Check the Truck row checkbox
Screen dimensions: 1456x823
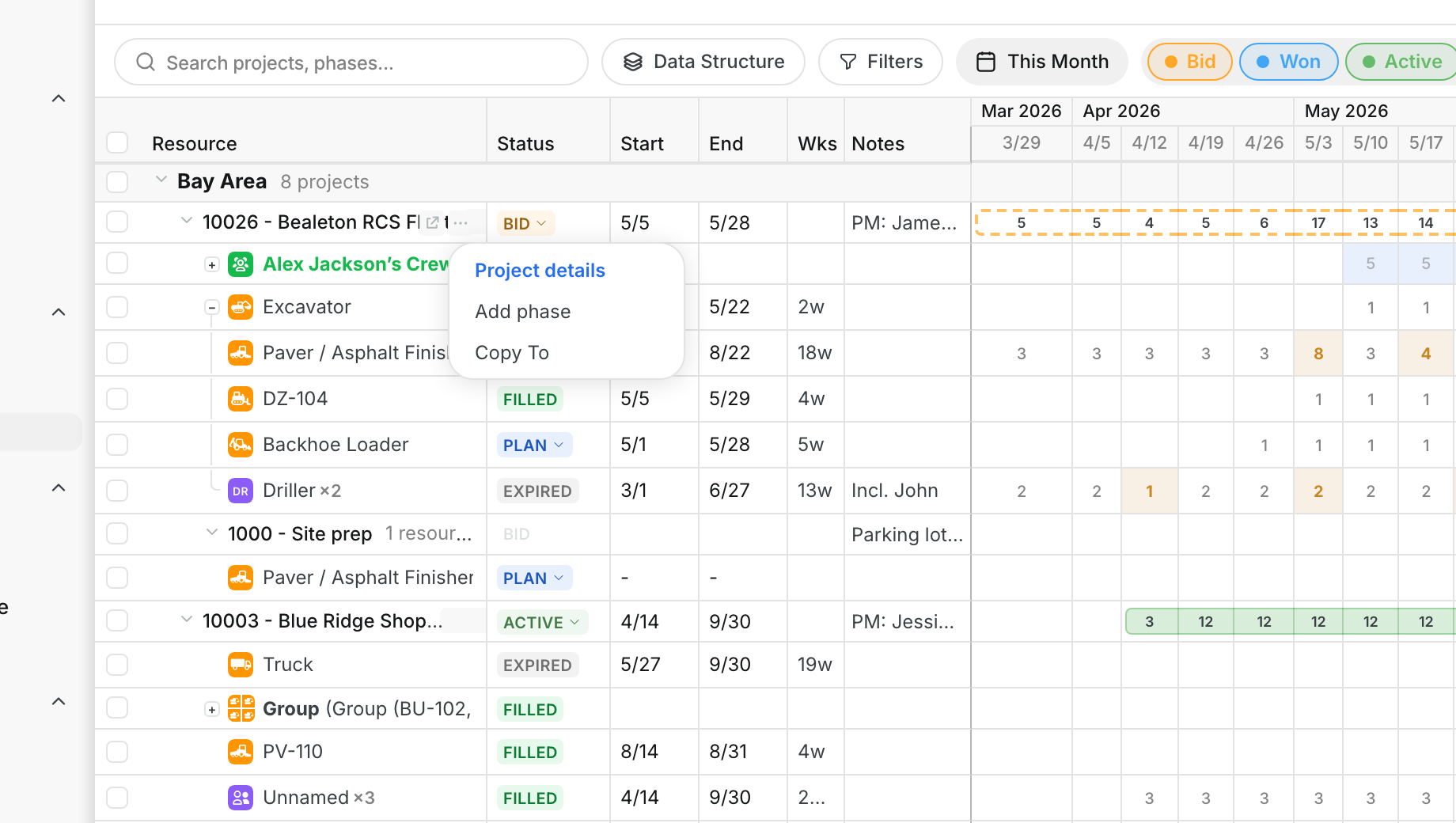tap(117, 665)
